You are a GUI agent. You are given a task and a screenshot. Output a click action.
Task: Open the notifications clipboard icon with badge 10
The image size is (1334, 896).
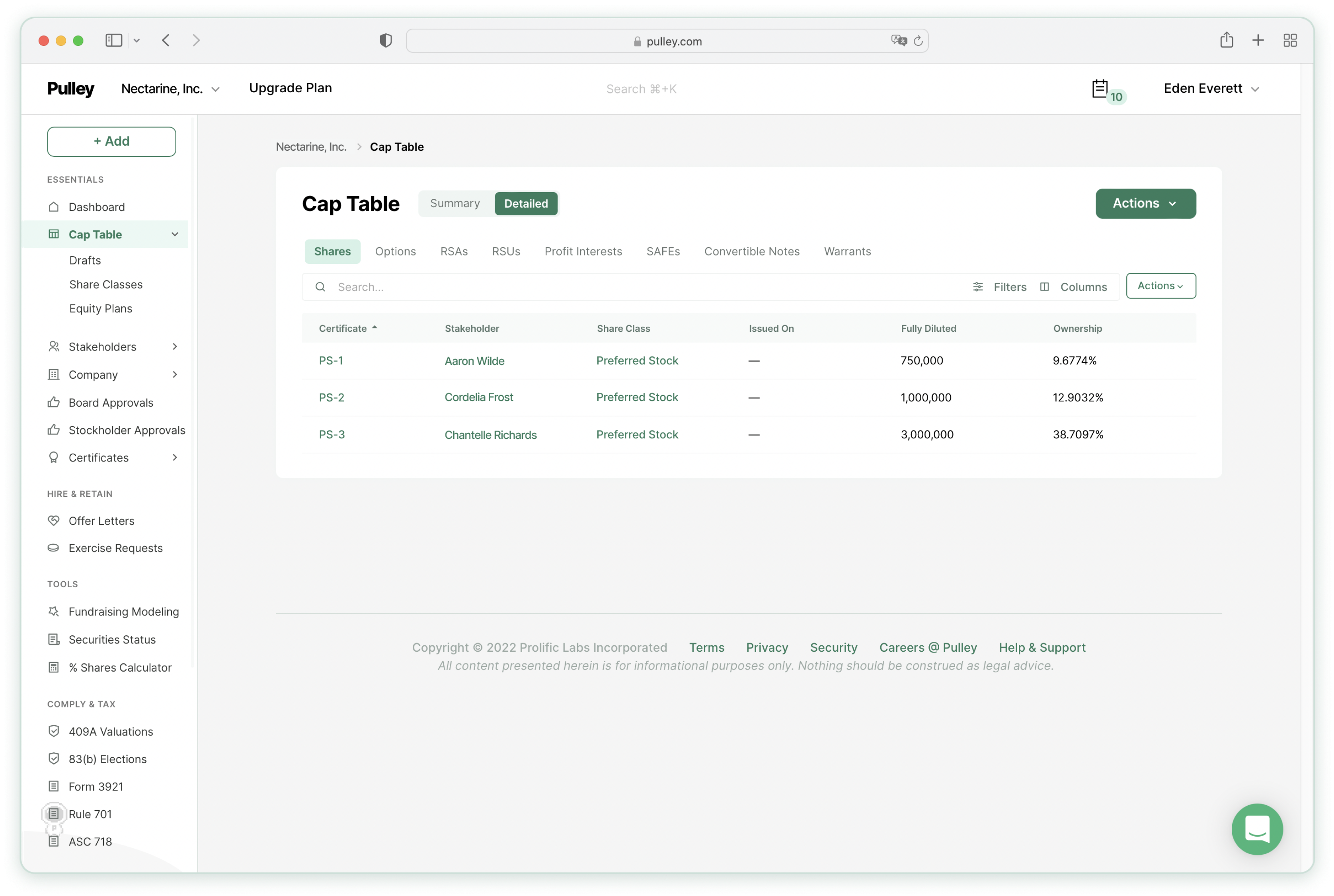click(x=1100, y=89)
